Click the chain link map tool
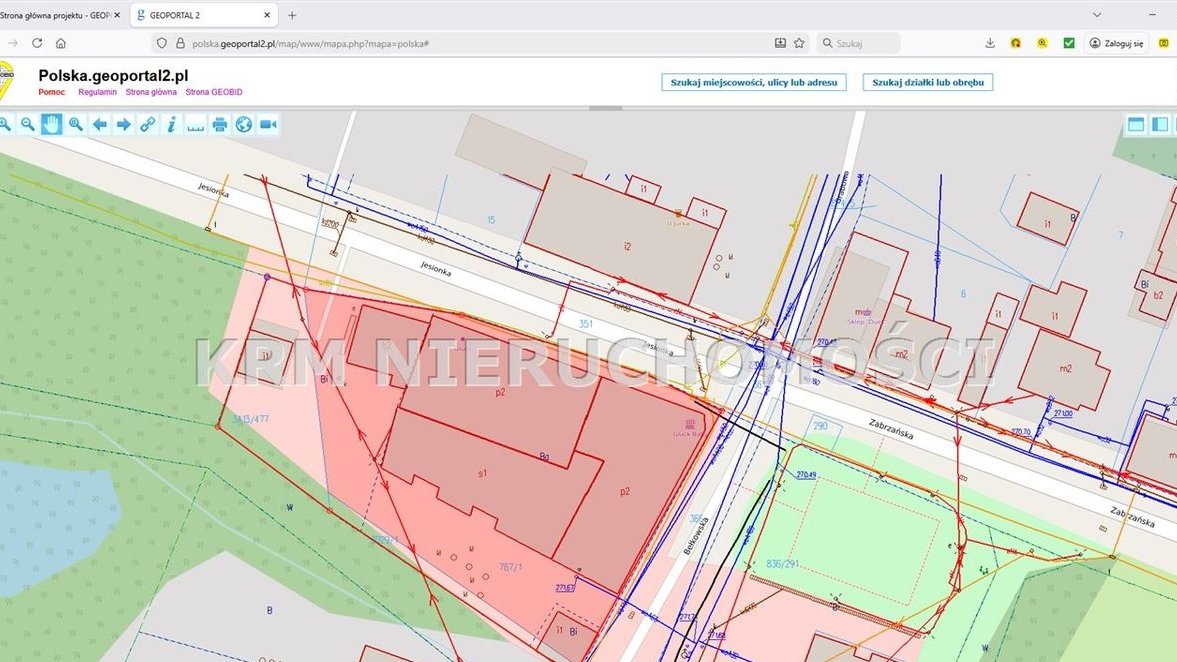 click(x=147, y=124)
